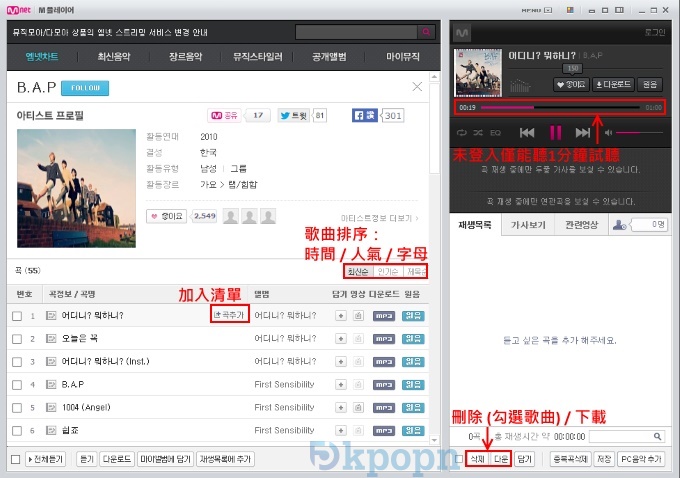Click the Twitter tweet button
Screen dimensions: 680x478
pyautogui.click(x=294, y=115)
